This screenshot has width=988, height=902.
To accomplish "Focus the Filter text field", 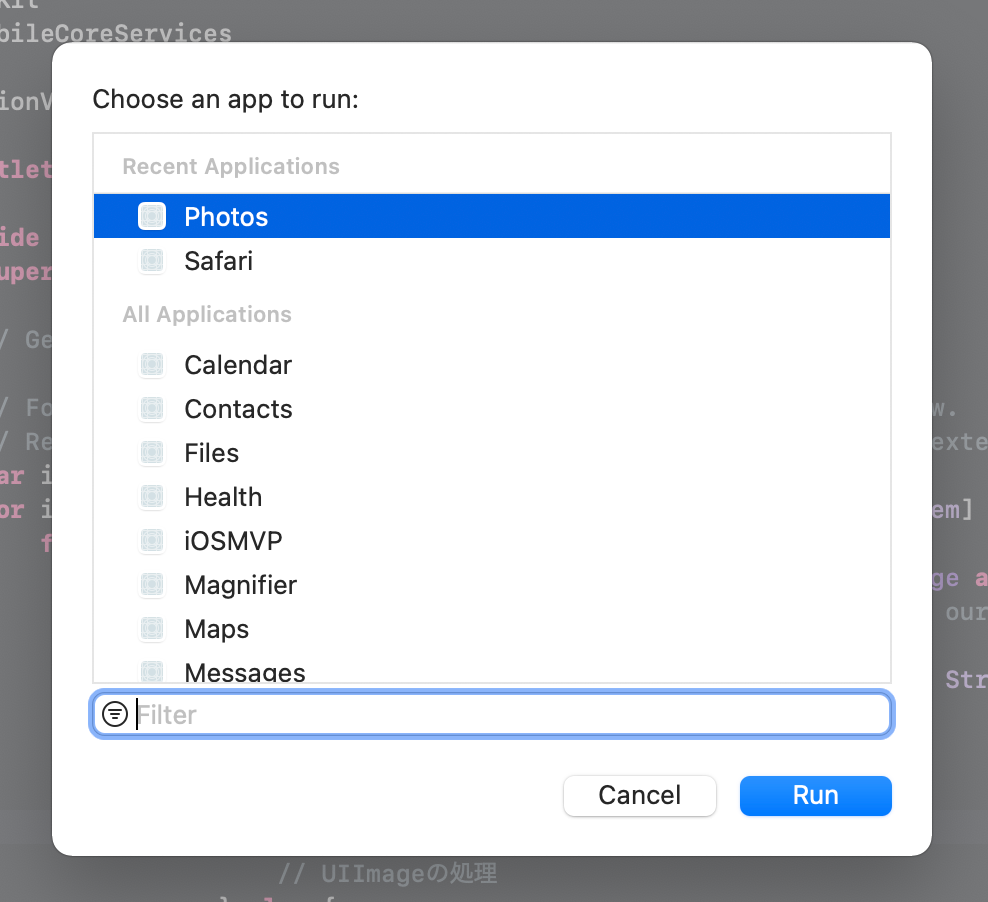I will tap(491, 714).
